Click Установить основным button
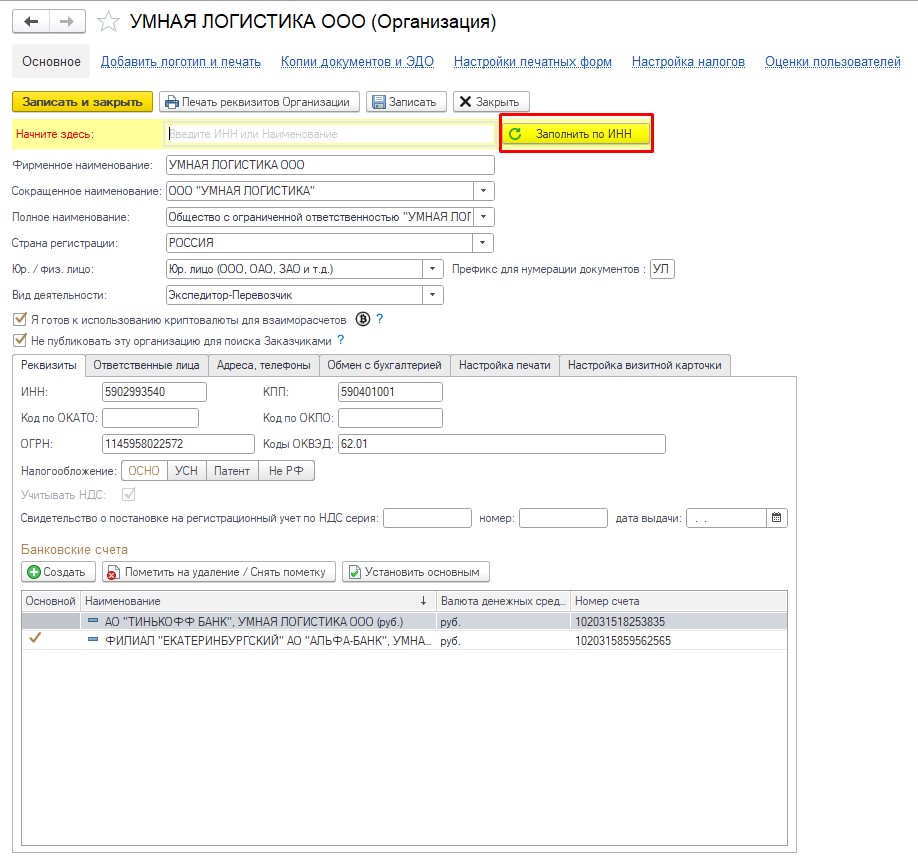The image size is (918, 856). (x=416, y=572)
